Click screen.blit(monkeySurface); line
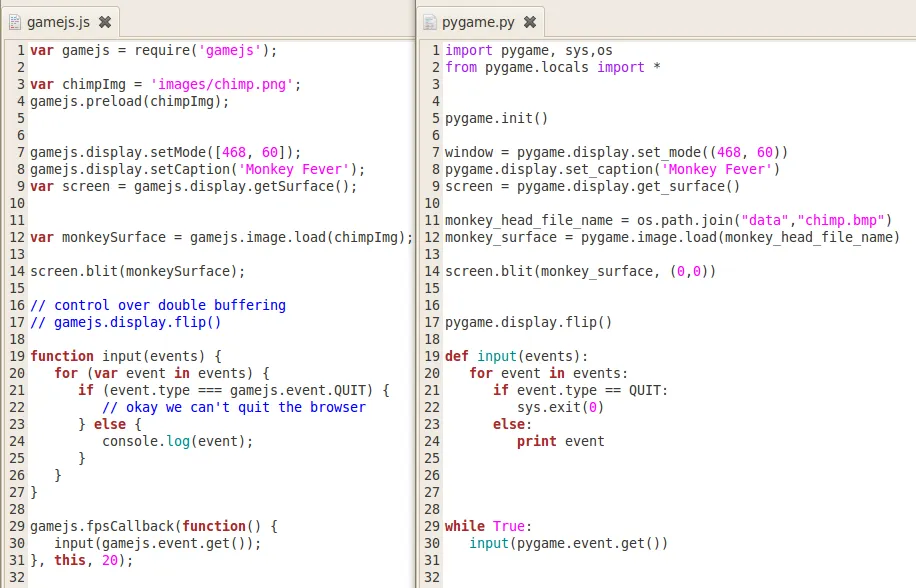This screenshot has width=916, height=588. 138,271
